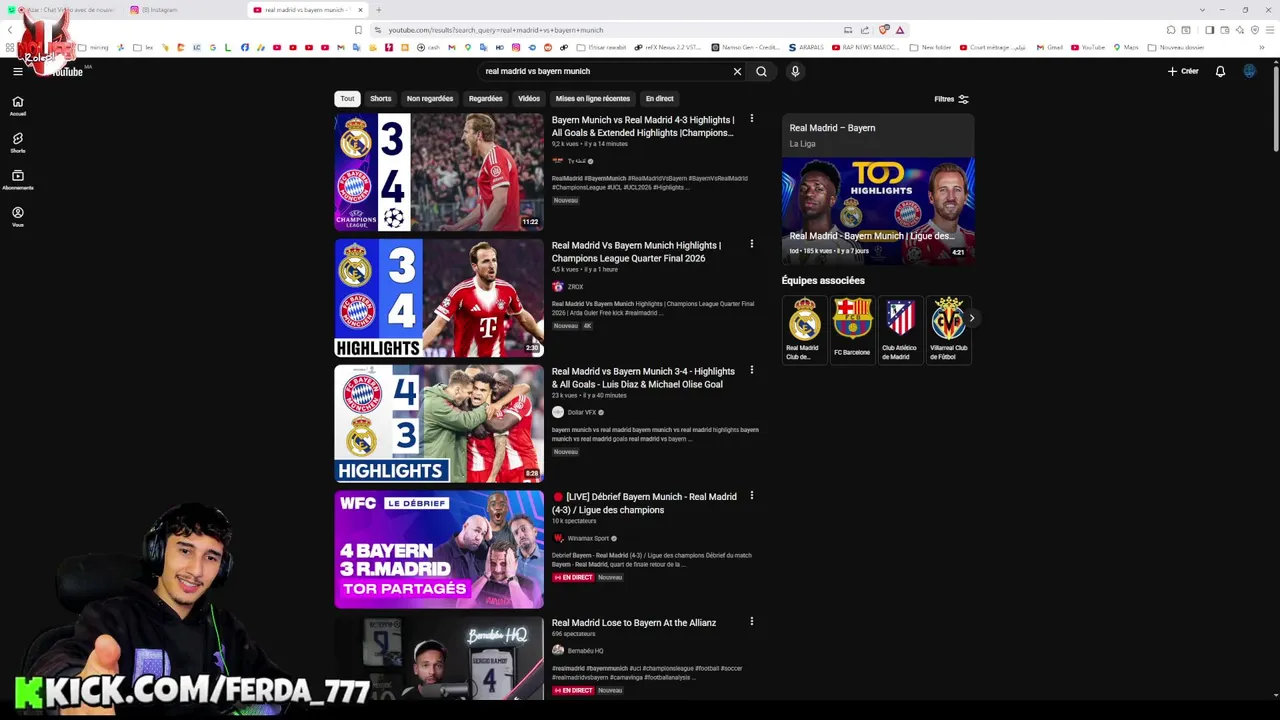Open the ARAPALS bookmark

point(806,47)
